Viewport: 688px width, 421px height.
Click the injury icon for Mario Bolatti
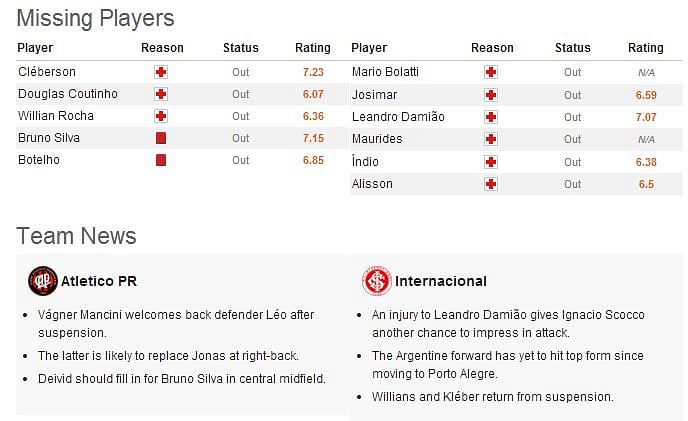pyautogui.click(x=491, y=72)
